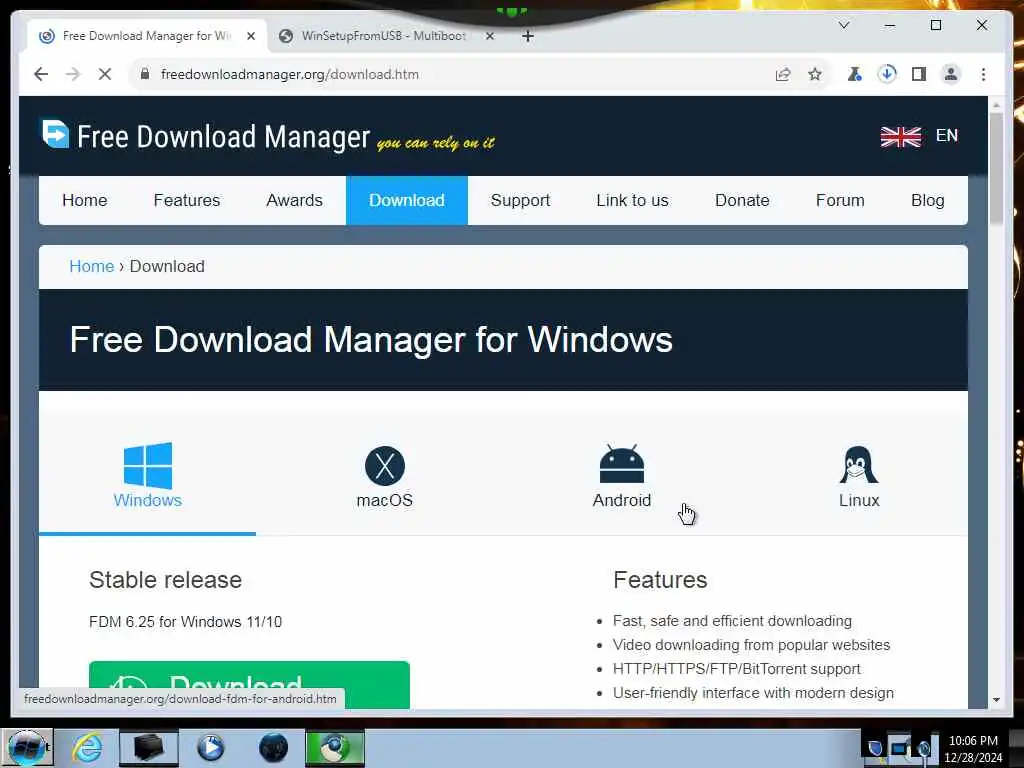The image size is (1024, 768).
Task: Open the Awards menu item
Action: (x=295, y=200)
